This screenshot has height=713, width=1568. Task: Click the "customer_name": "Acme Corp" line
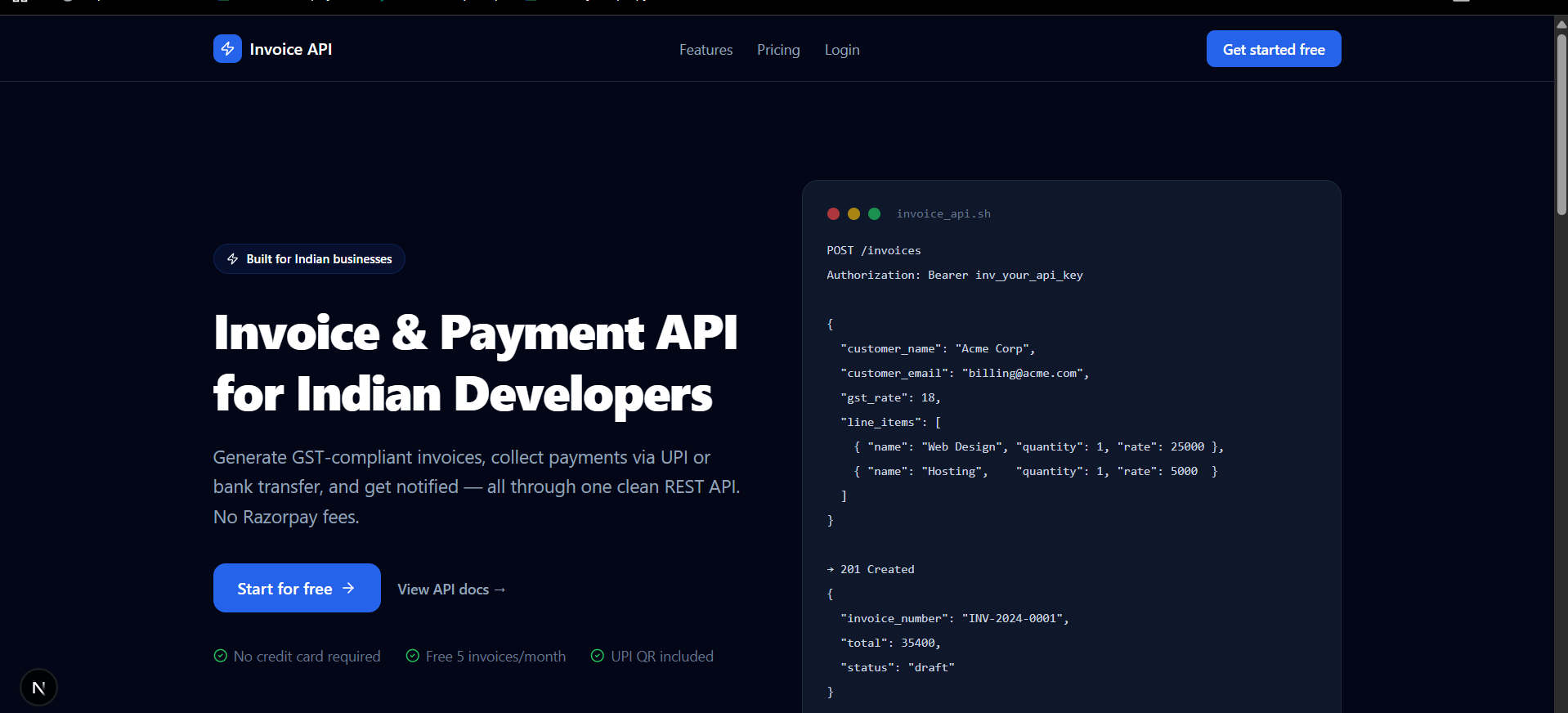[938, 348]
